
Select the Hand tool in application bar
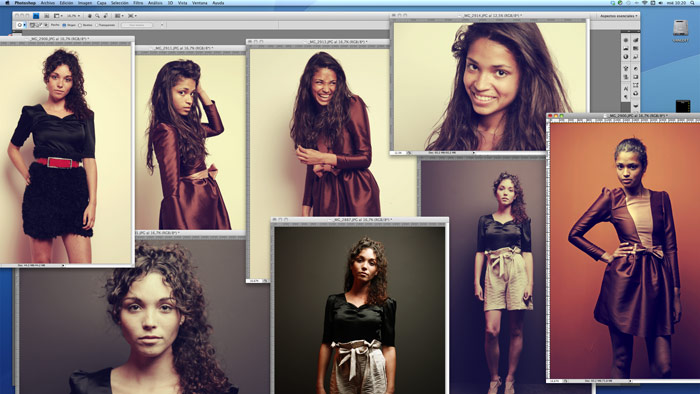89,16
